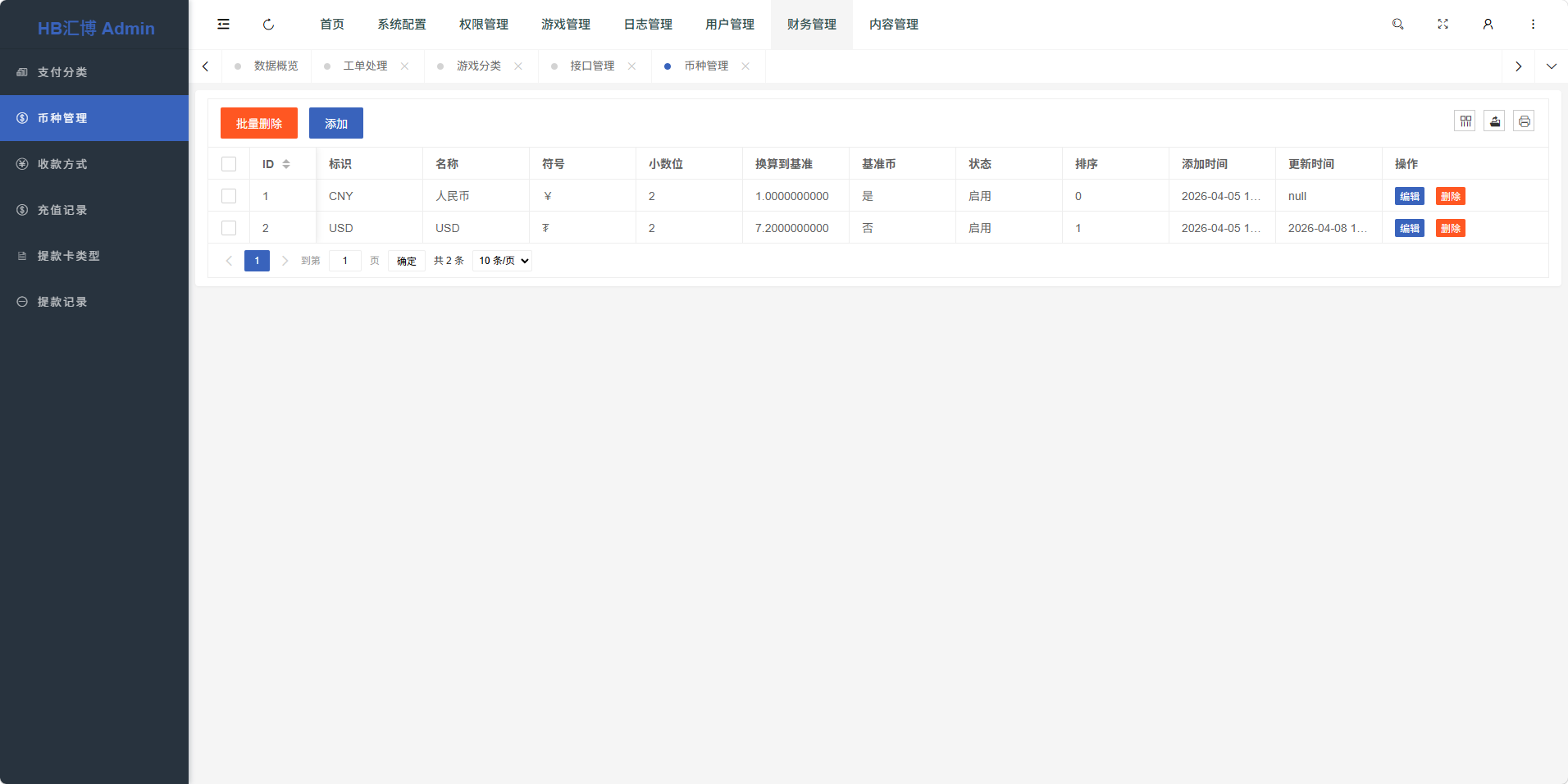Click the 批量删除 button
The width and height of the screenshot is (1568, 784).
[259, 123]
